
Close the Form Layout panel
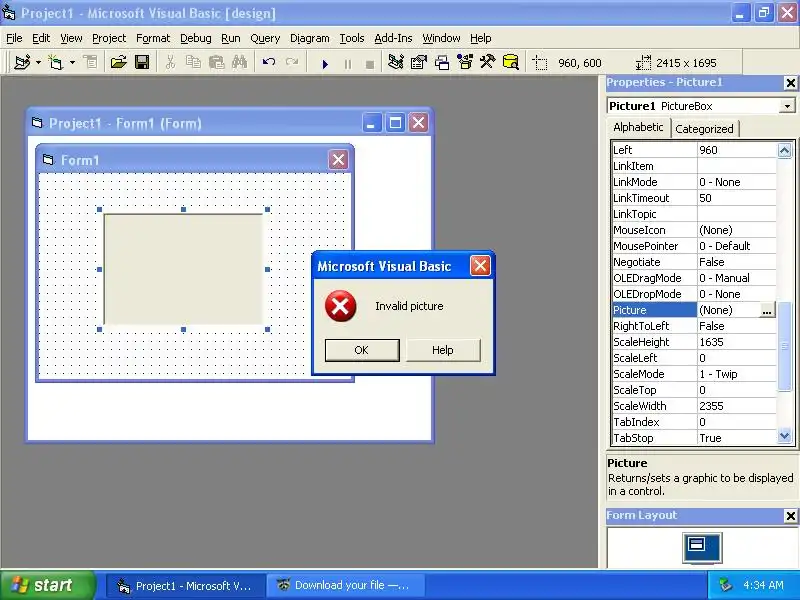pos(790,516)
